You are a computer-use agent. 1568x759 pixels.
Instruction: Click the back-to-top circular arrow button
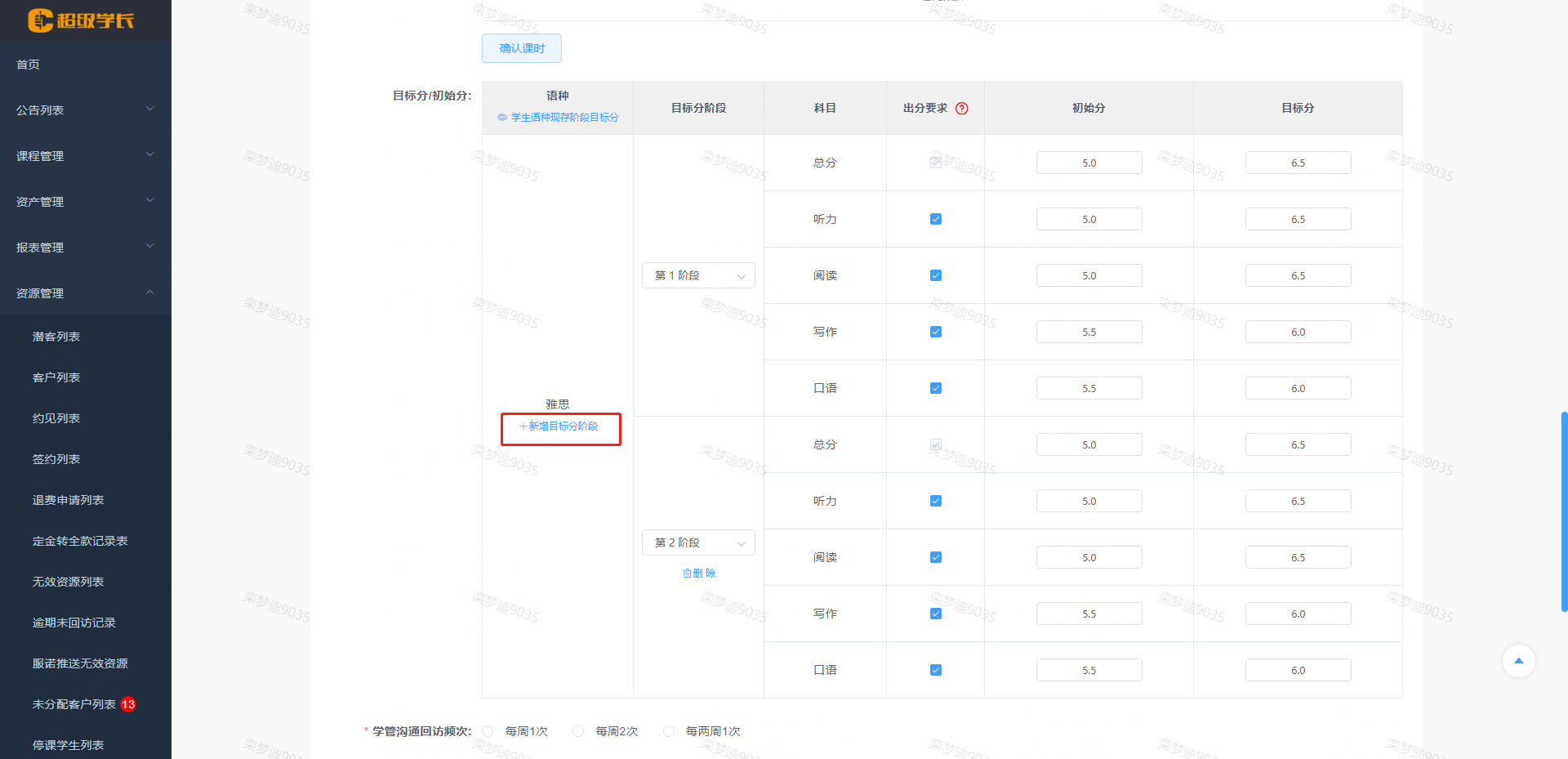click(x=1518, y=661)
